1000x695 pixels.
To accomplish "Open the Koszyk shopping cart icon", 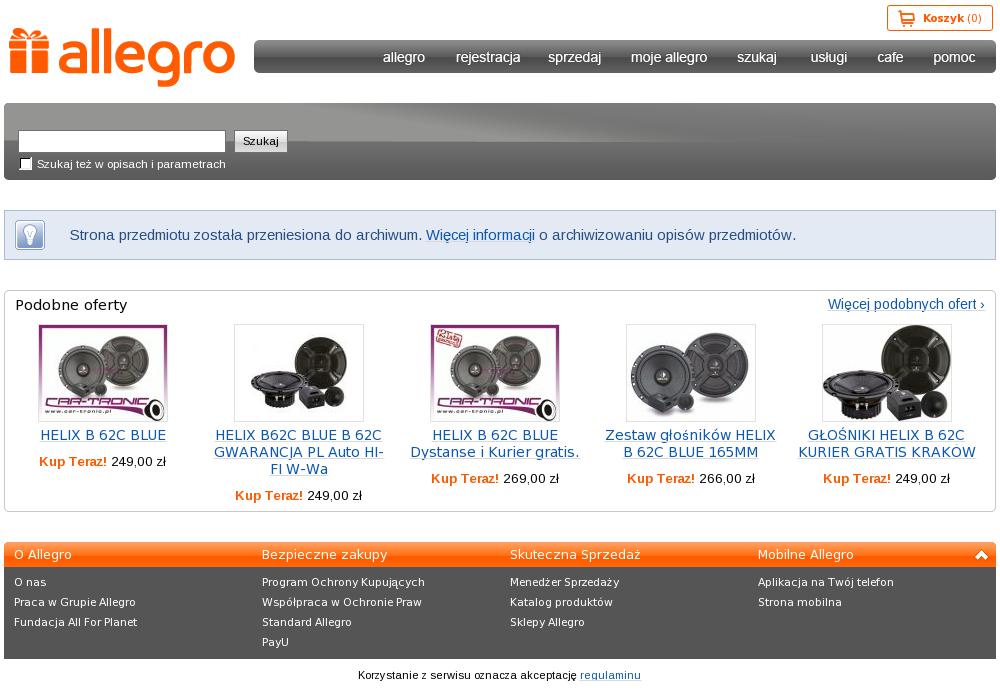I will coord(906,18).
